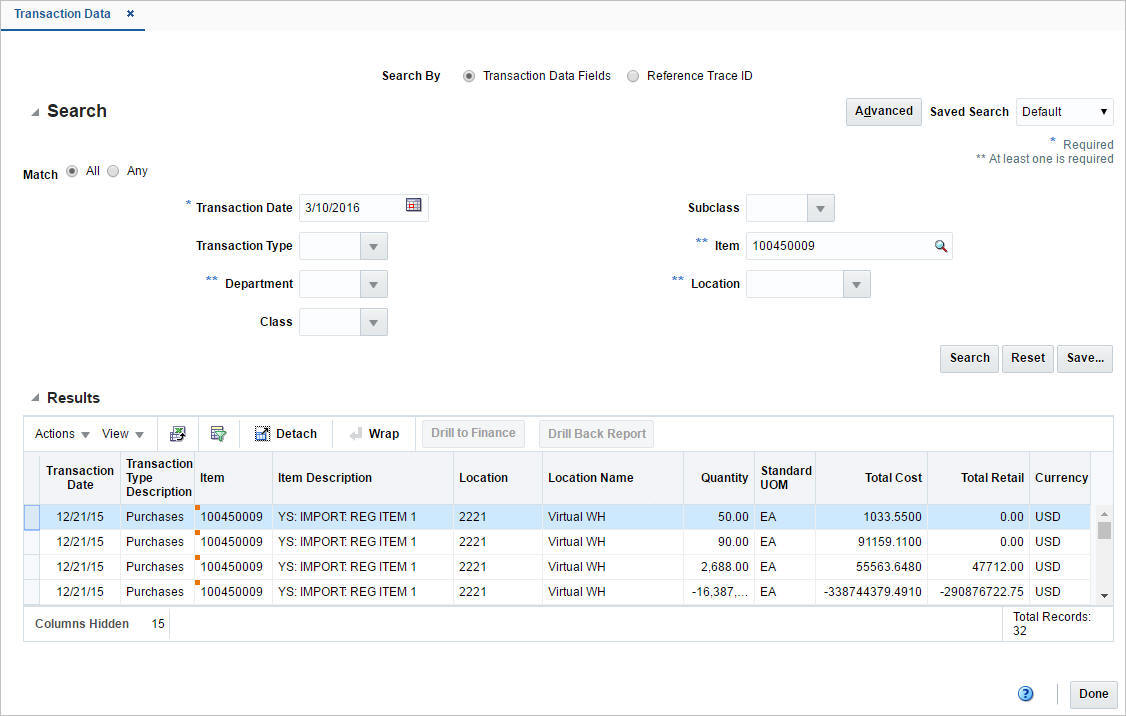Toggle the query by example filter
Viewport: 1126px width, 716px height.
(218, 433)
